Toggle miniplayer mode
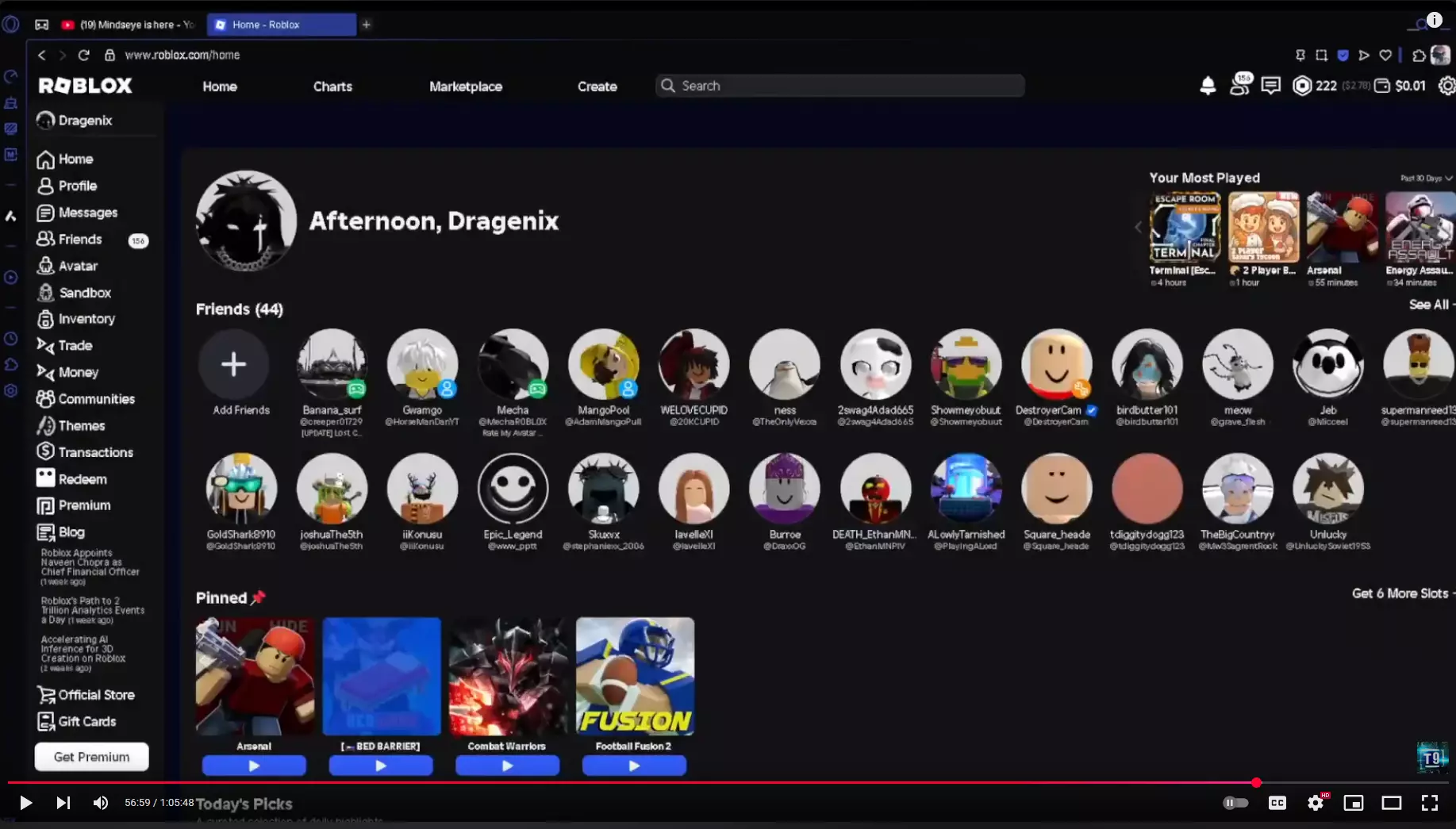Image resolution: width=1456 pixels, height=829 pixels. click(1354, 803)
